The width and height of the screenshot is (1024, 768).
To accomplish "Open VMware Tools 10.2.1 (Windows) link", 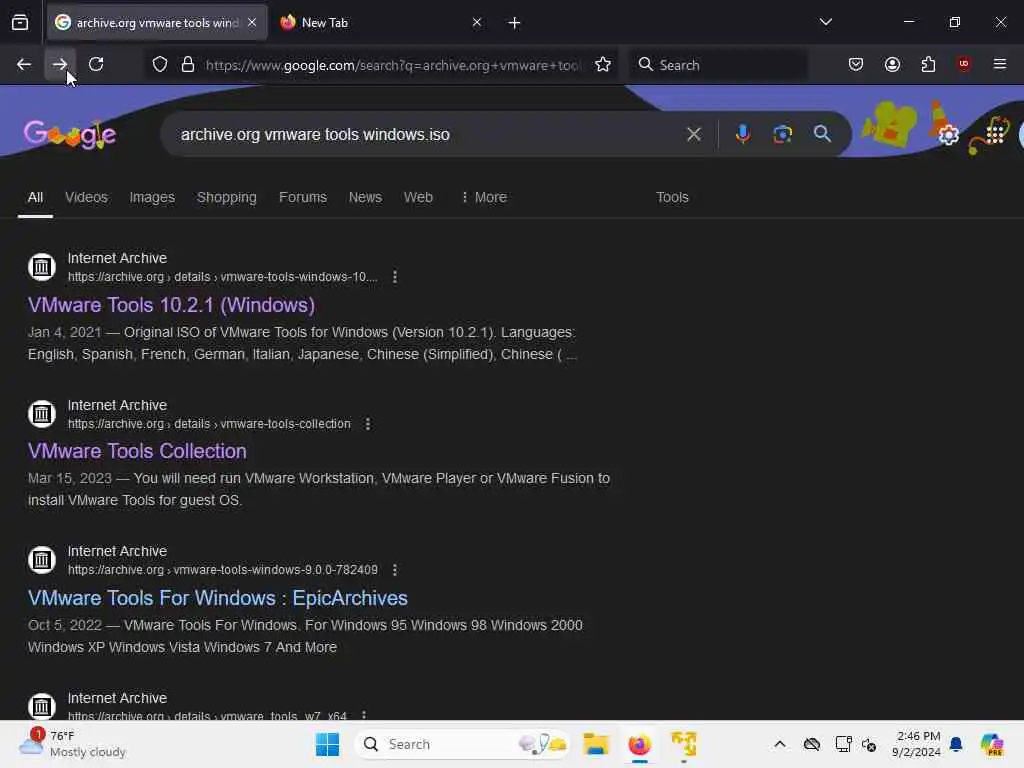I will click(171, 305).
